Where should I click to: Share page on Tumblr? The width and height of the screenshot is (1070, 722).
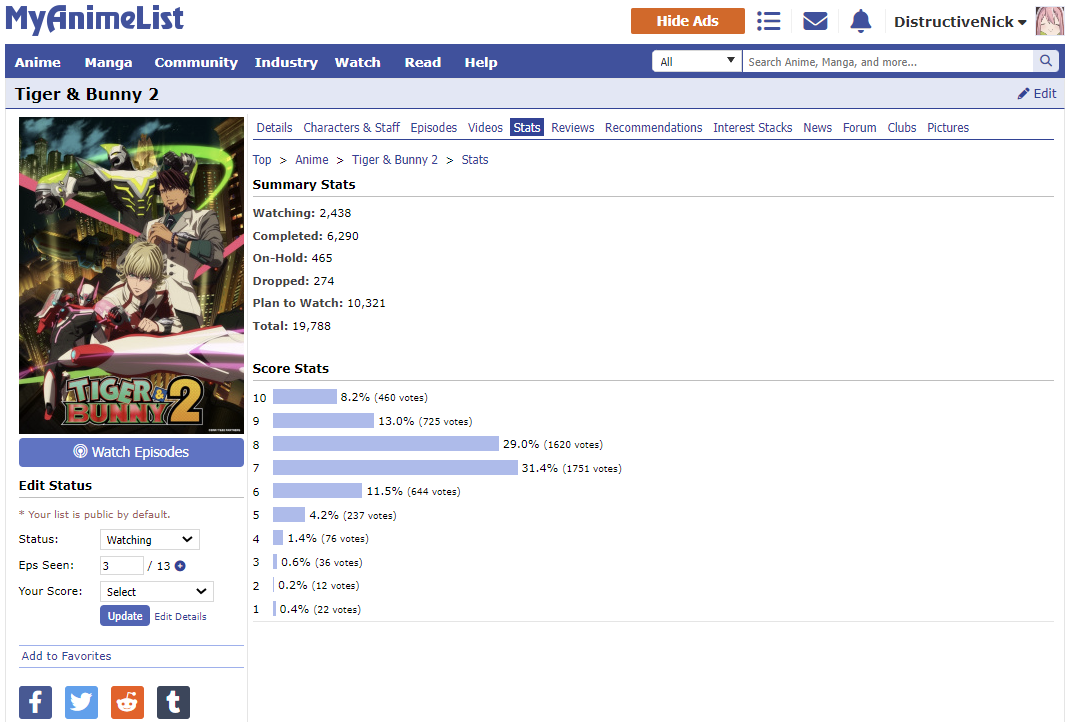point(173,702)
